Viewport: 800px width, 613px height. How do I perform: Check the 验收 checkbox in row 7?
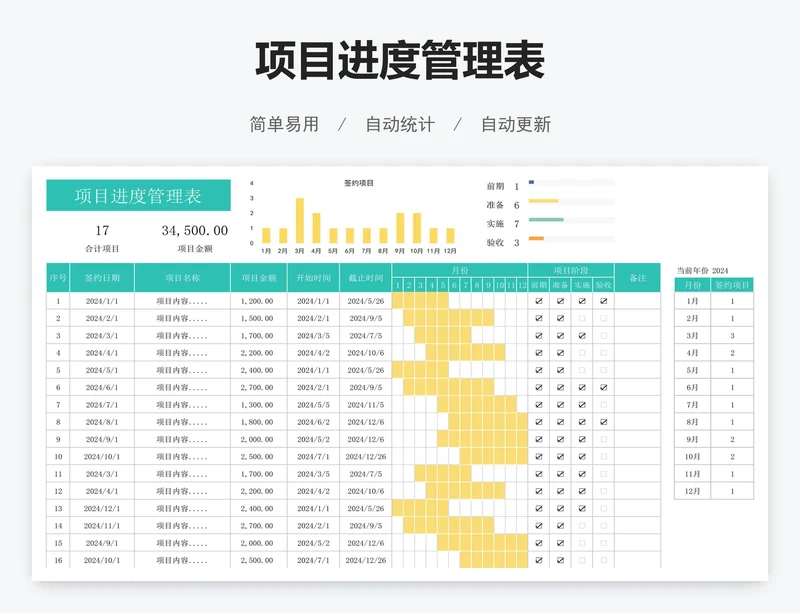coord(604,405)
